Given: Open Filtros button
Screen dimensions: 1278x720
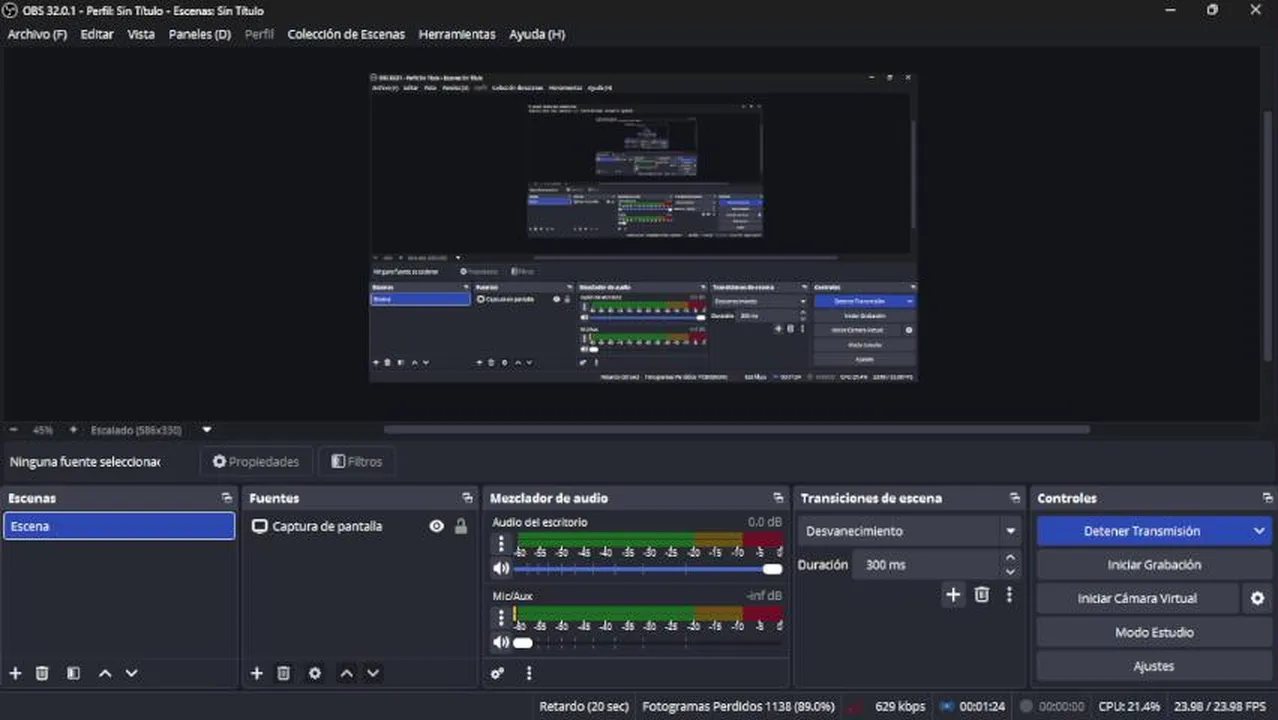Looking at the screenshot, I should 356,462.
